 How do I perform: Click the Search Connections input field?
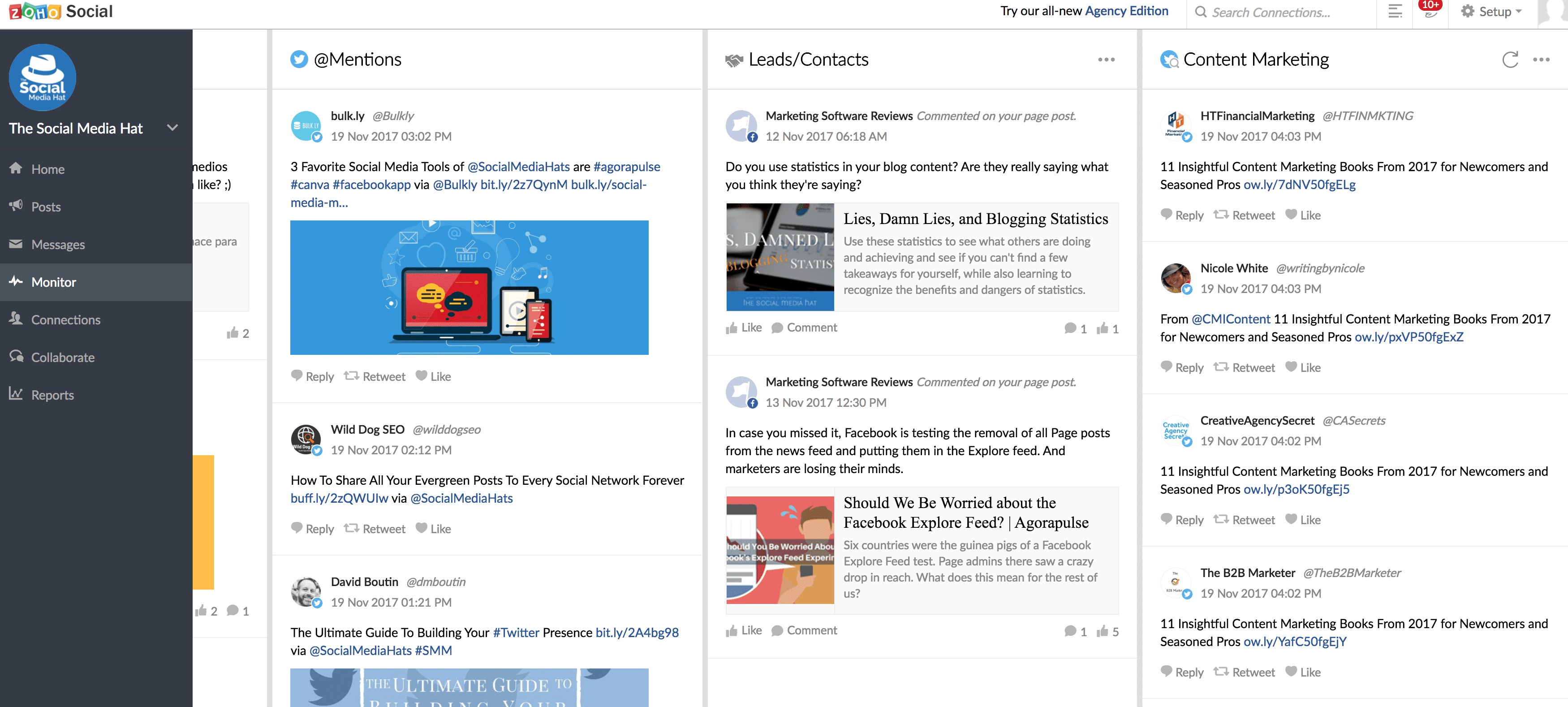(1278, 12)
